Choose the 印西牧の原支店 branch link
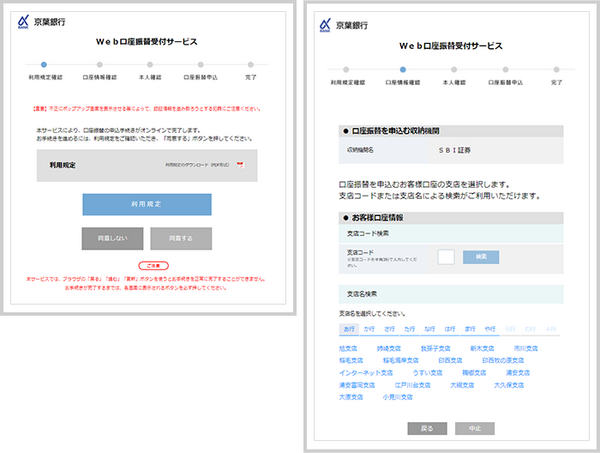This screenshot has height=453, width=600. (503, 360)
